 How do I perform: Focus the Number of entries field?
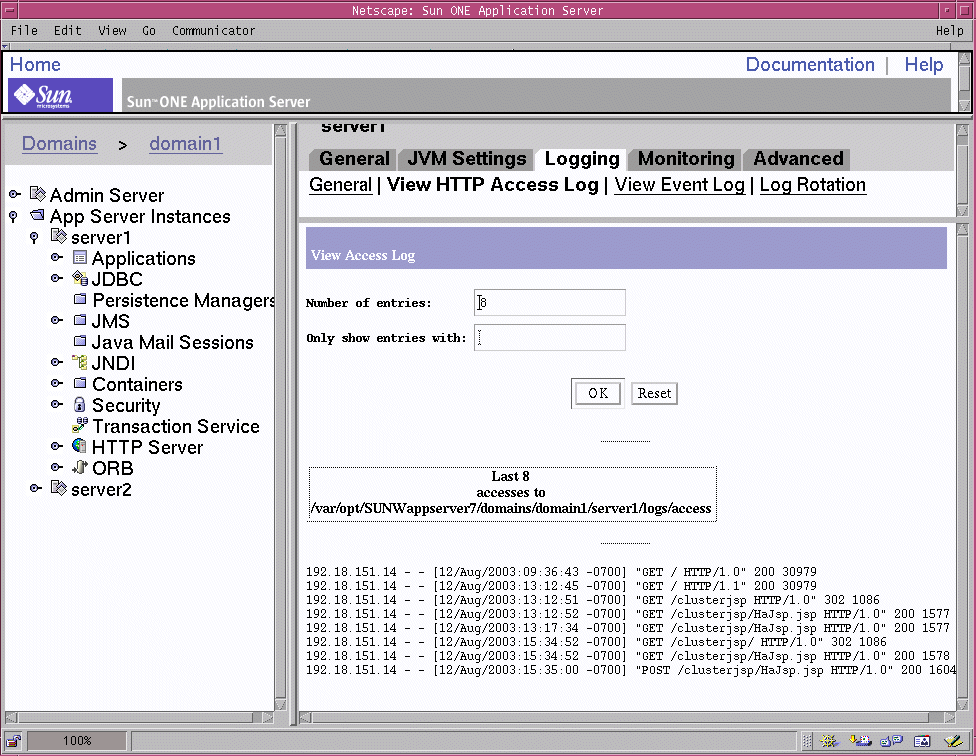550,302
